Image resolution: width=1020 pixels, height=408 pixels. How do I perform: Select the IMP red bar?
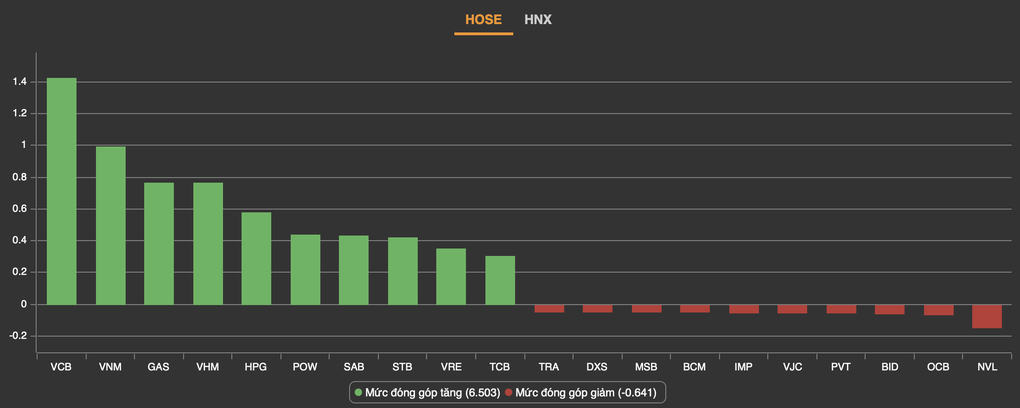pyautogui.click(x=744, y=309)
